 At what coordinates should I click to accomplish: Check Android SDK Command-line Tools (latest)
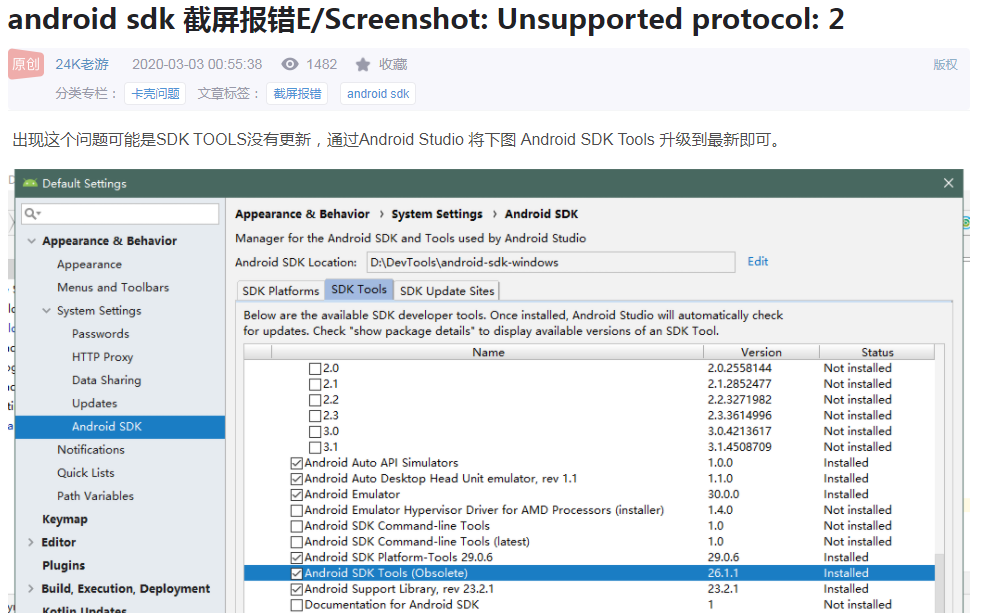coord(297,542)
